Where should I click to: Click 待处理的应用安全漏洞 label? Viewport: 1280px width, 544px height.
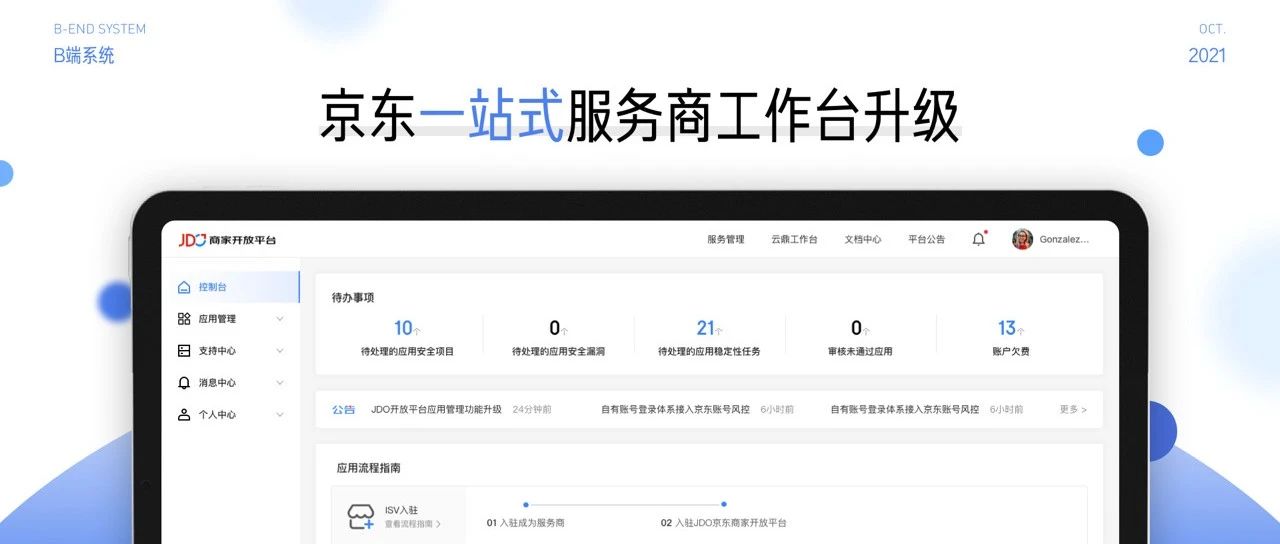coord(558,352)
